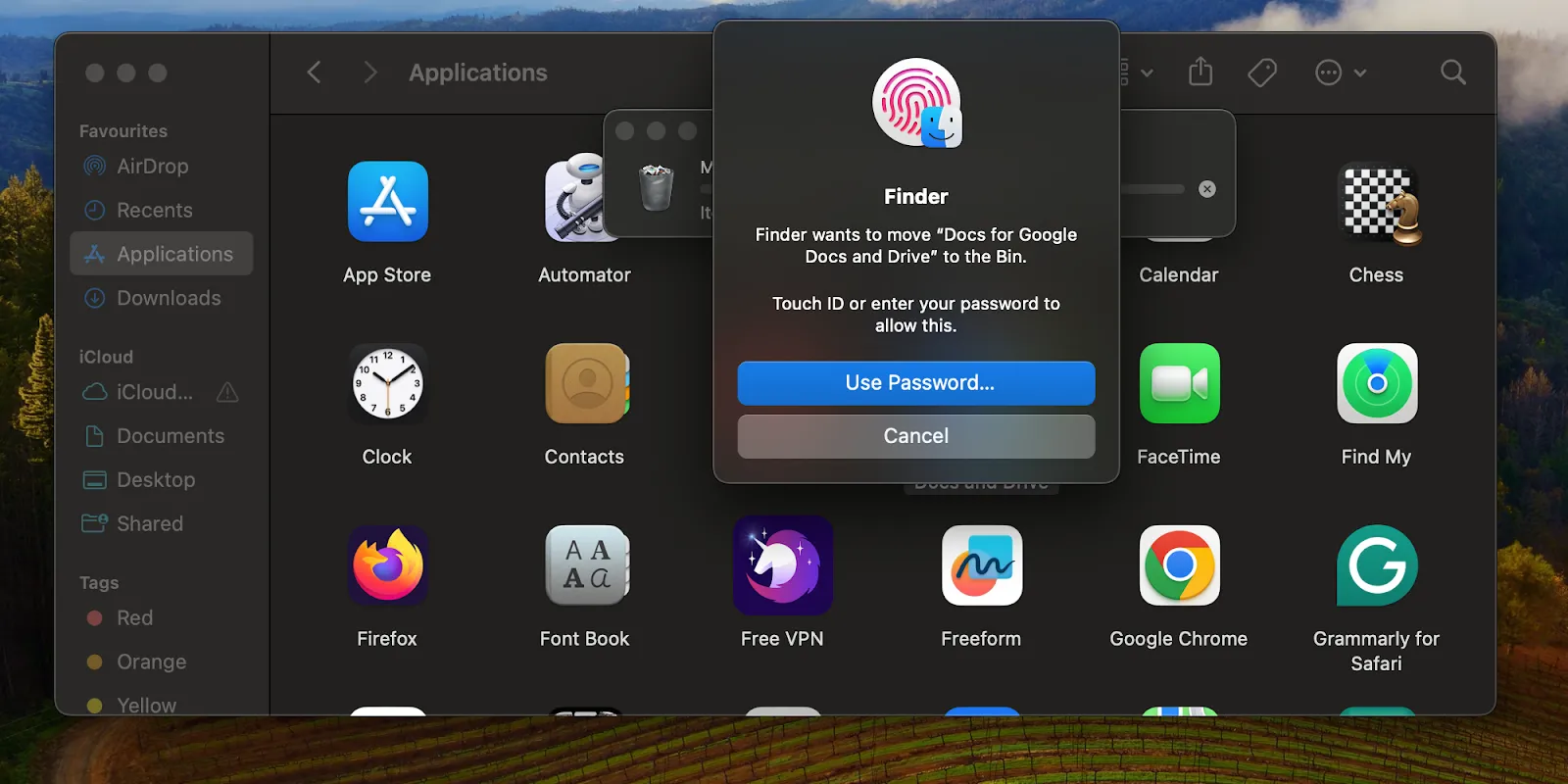Launch the Chess app icon
This screenshot has height=784, width=1568.
pos(1380,203)
